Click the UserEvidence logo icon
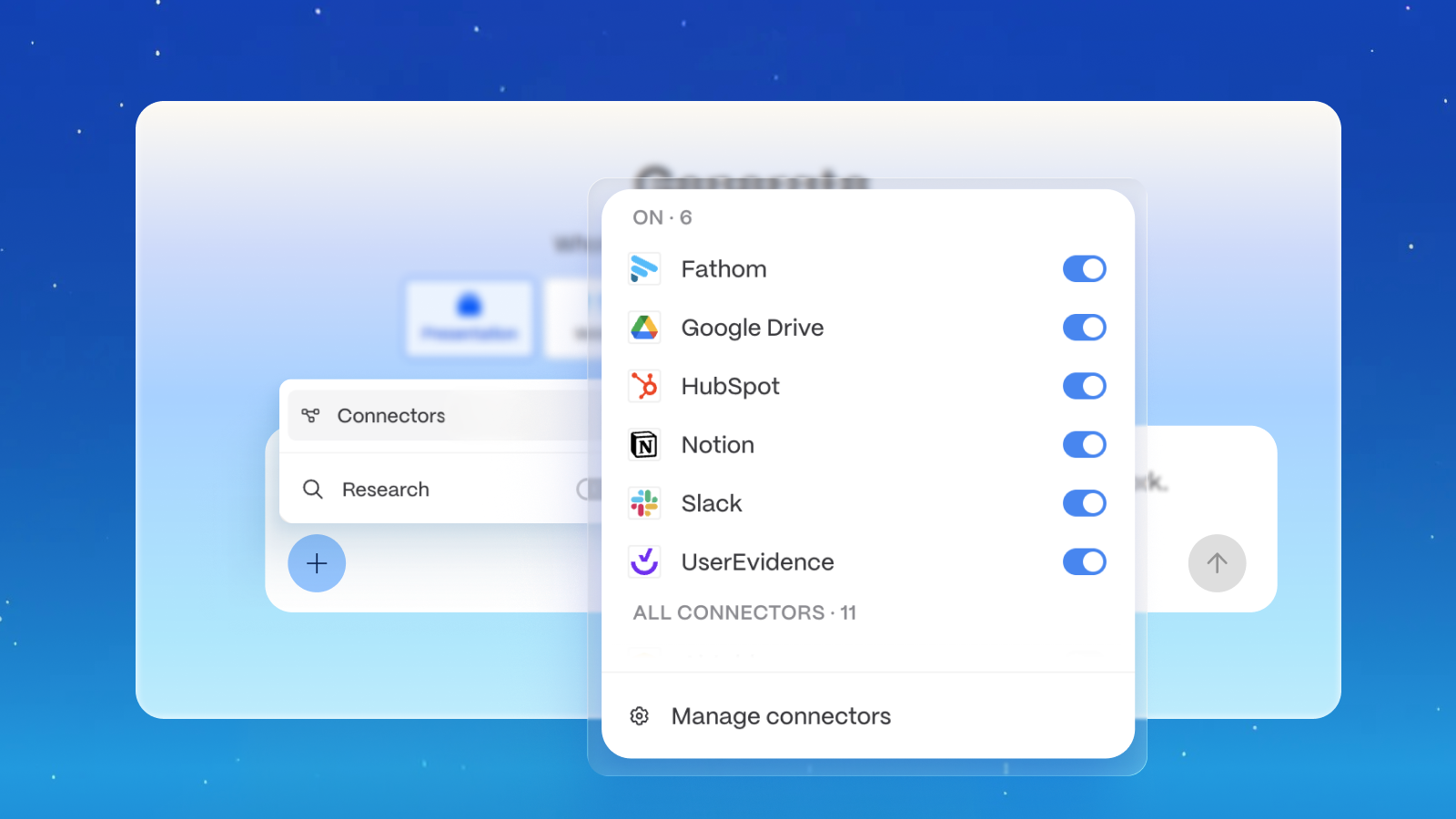1456x819 pixels. point(644,561)
